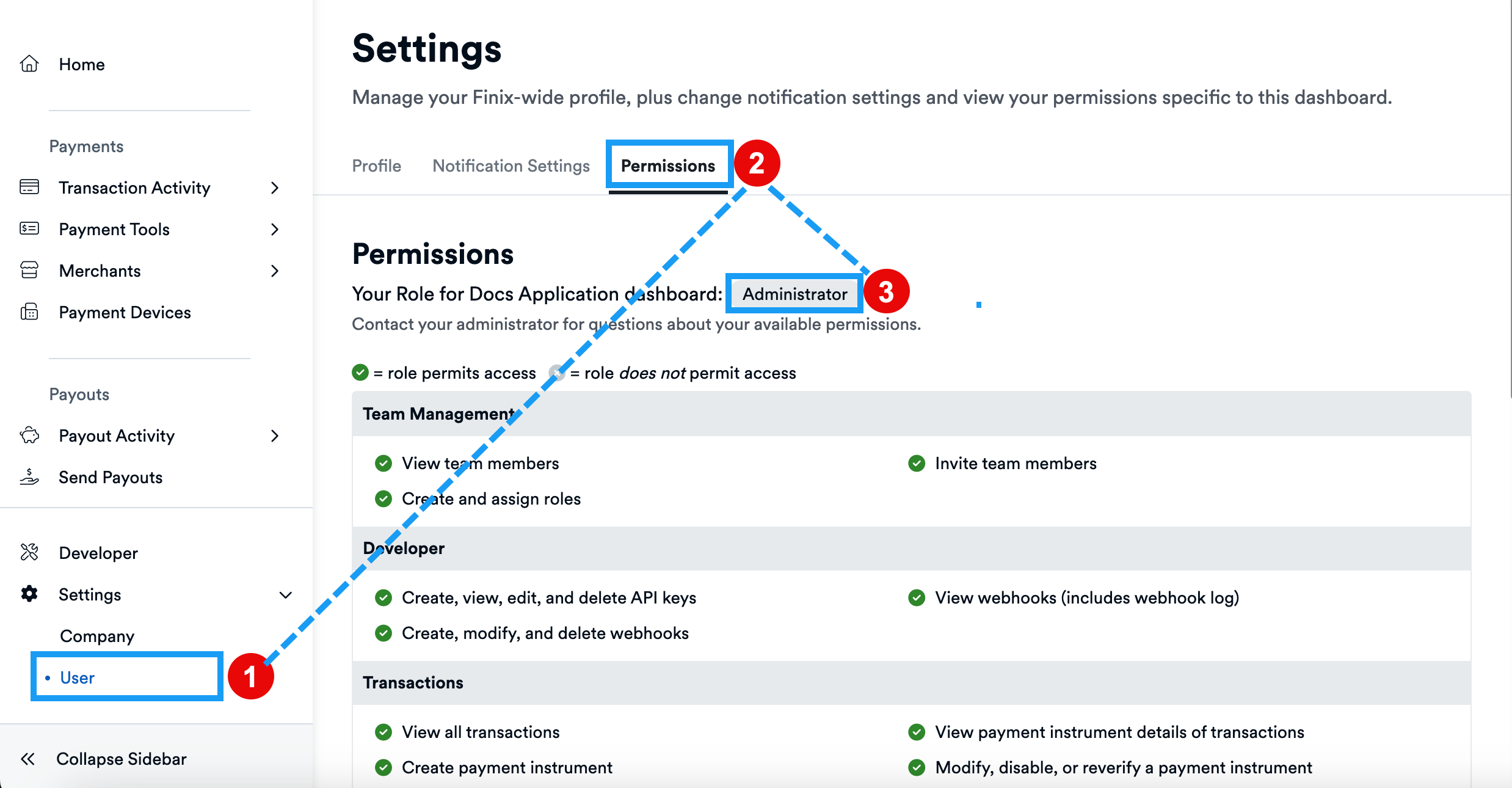Open the Company settings link
The image size is (1512, 788).
[x=97, y=635]
